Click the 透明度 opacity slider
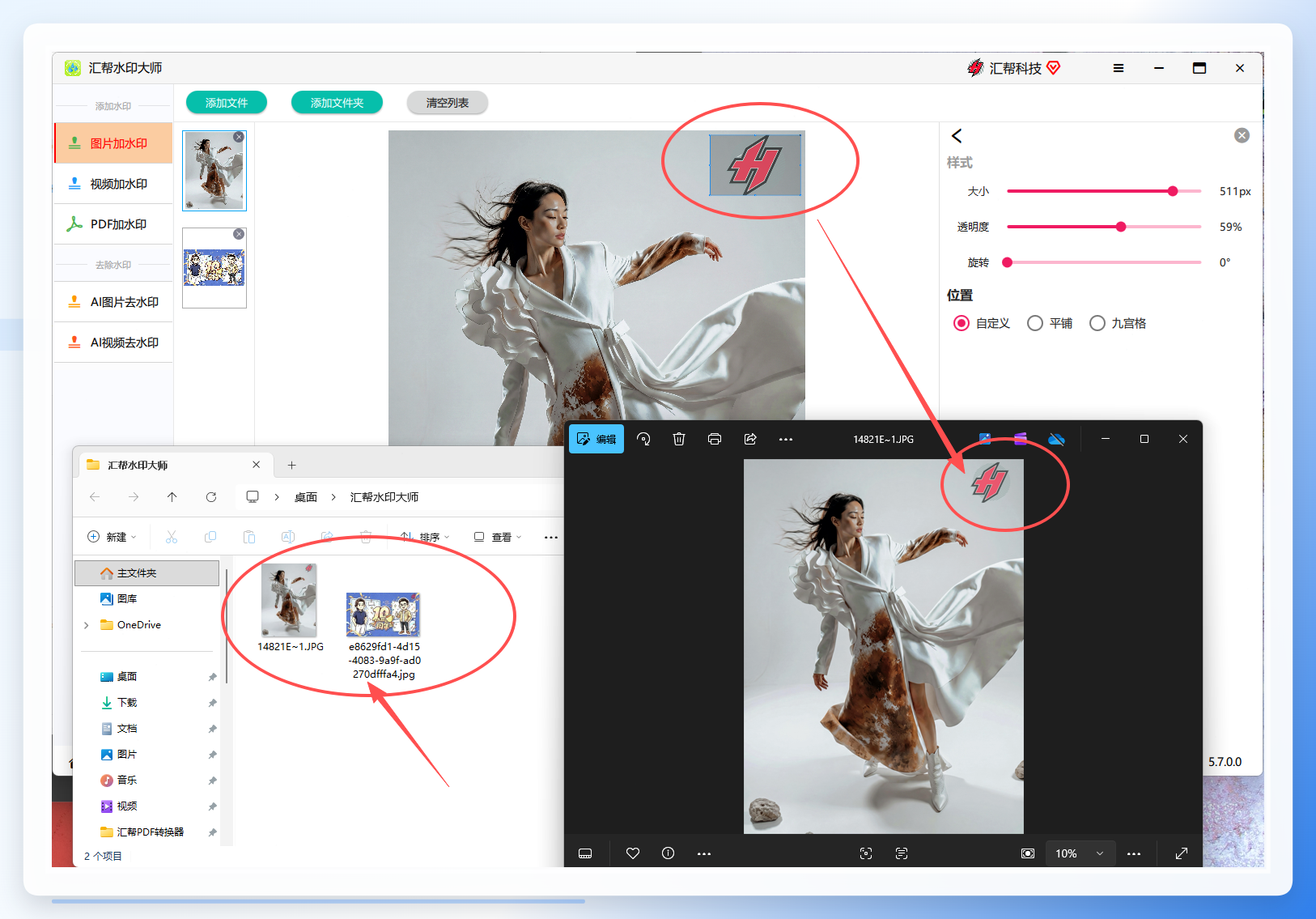The height and width of the screenshot is (919, 1316). pos(1104,227)
